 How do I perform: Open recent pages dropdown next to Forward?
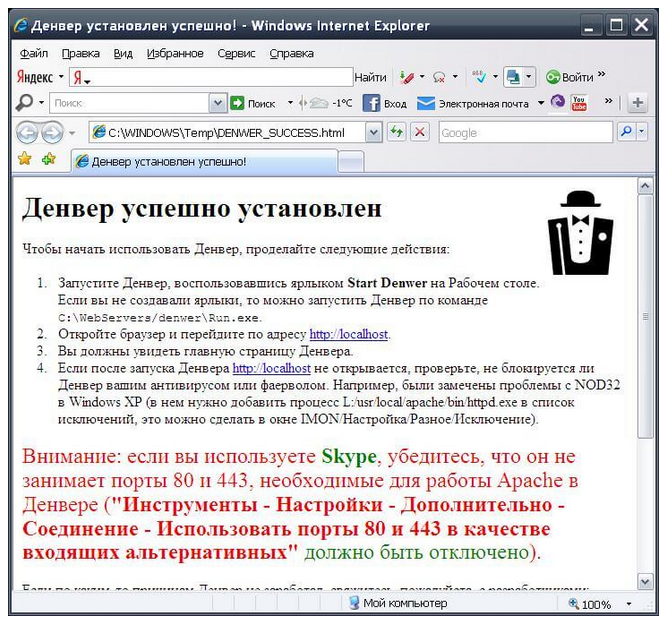click(x=72, y=133)
